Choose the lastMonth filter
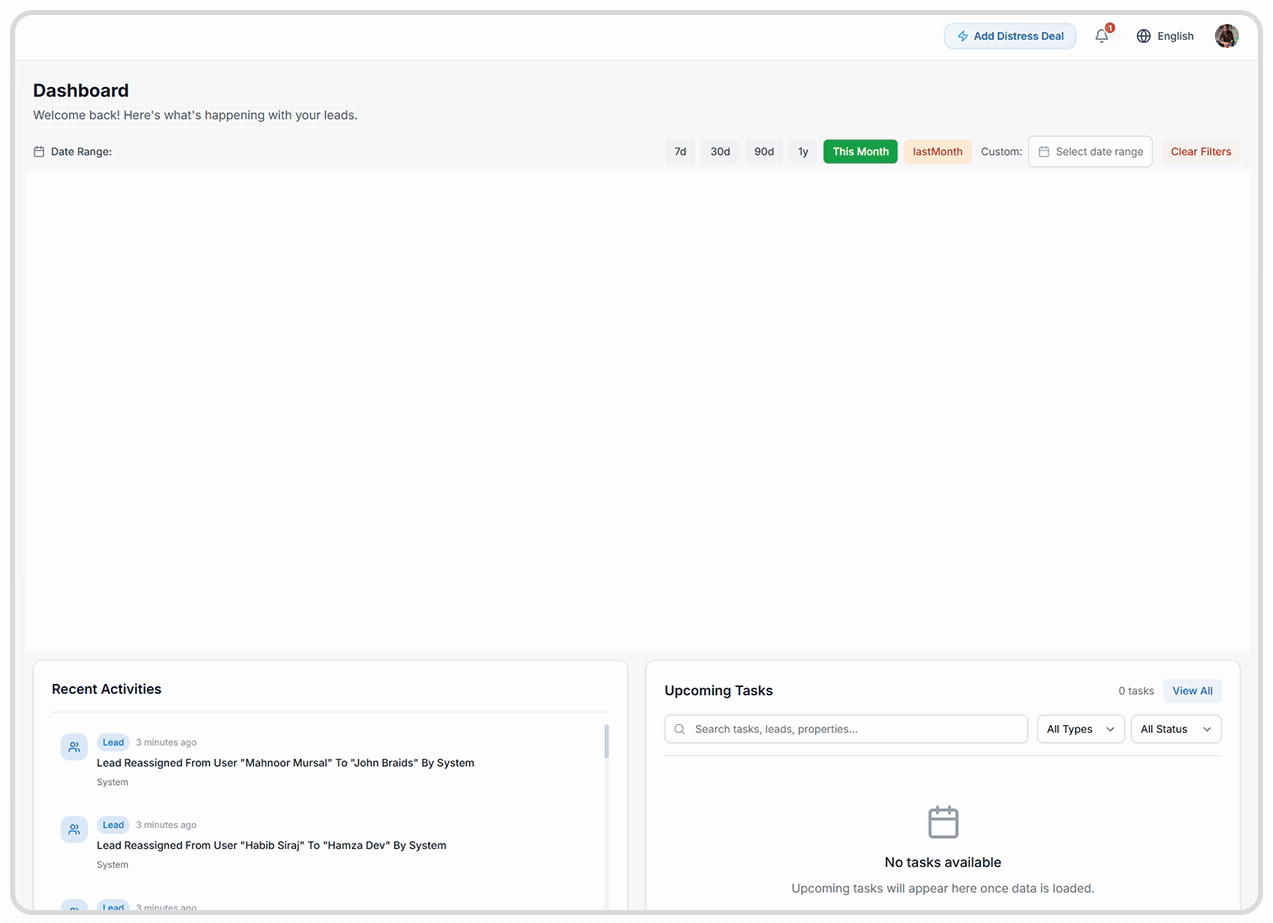 937,152
